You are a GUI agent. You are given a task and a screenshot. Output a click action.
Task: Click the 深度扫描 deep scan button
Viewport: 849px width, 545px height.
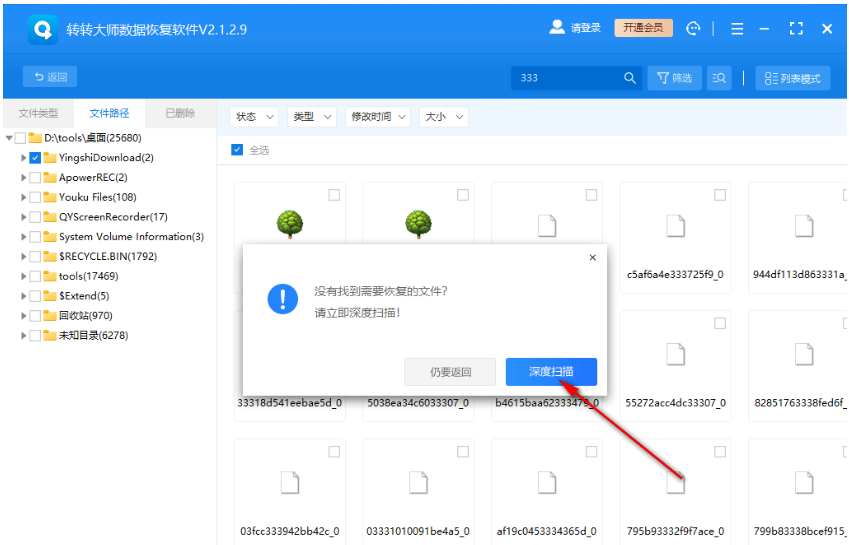[x=551, y=372]
